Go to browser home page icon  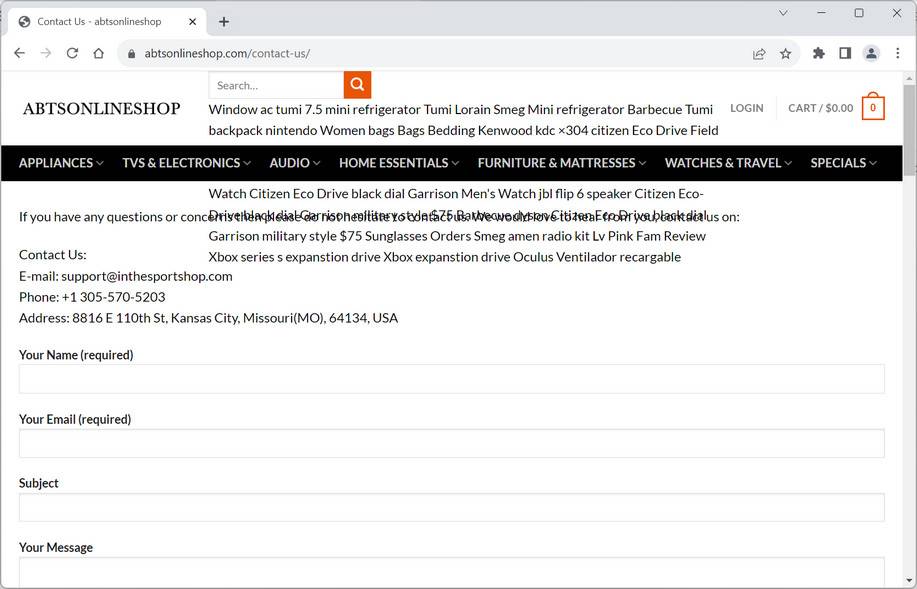point(98,53)
